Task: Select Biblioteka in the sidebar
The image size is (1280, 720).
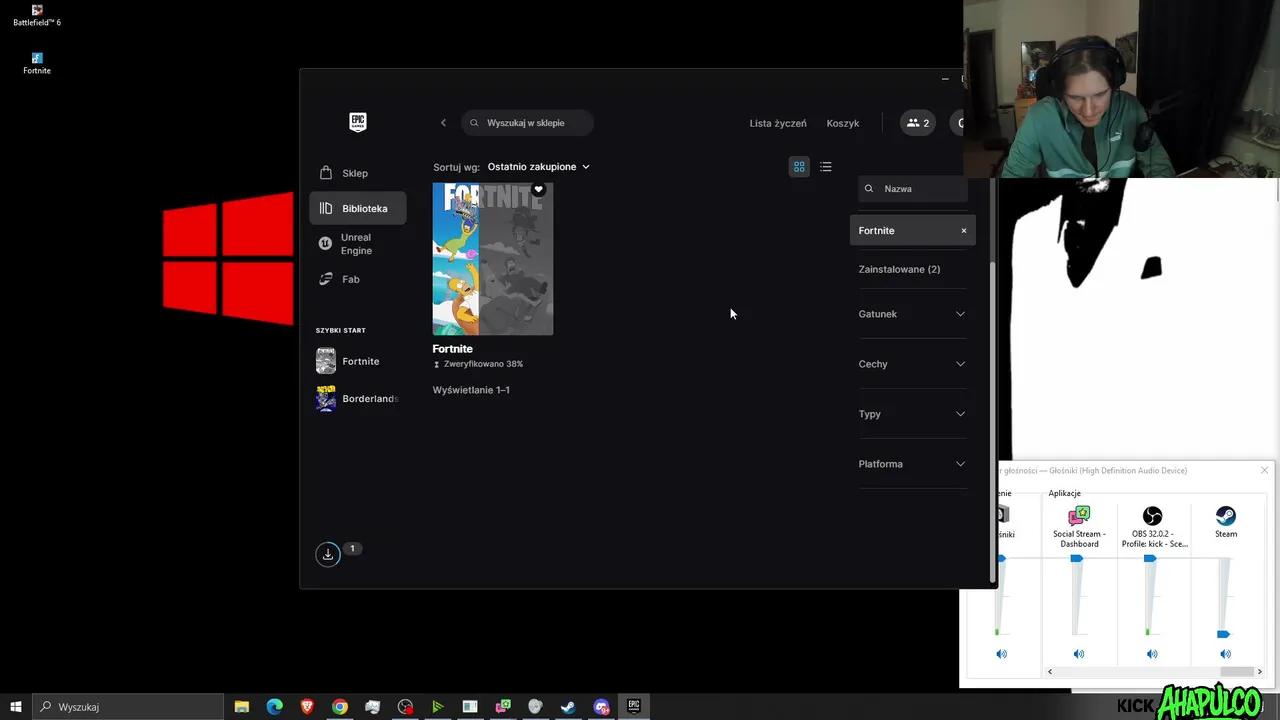Action: point(357,208)
